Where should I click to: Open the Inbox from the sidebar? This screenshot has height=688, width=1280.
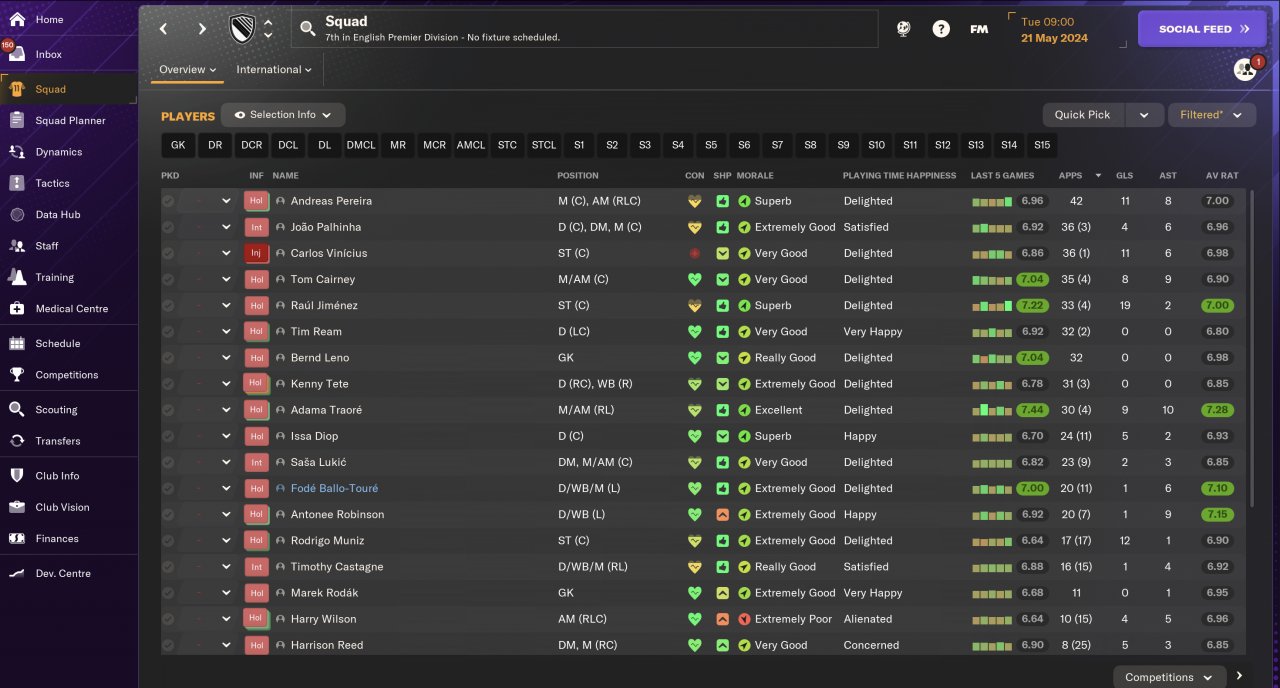click(x=48, y=55)
